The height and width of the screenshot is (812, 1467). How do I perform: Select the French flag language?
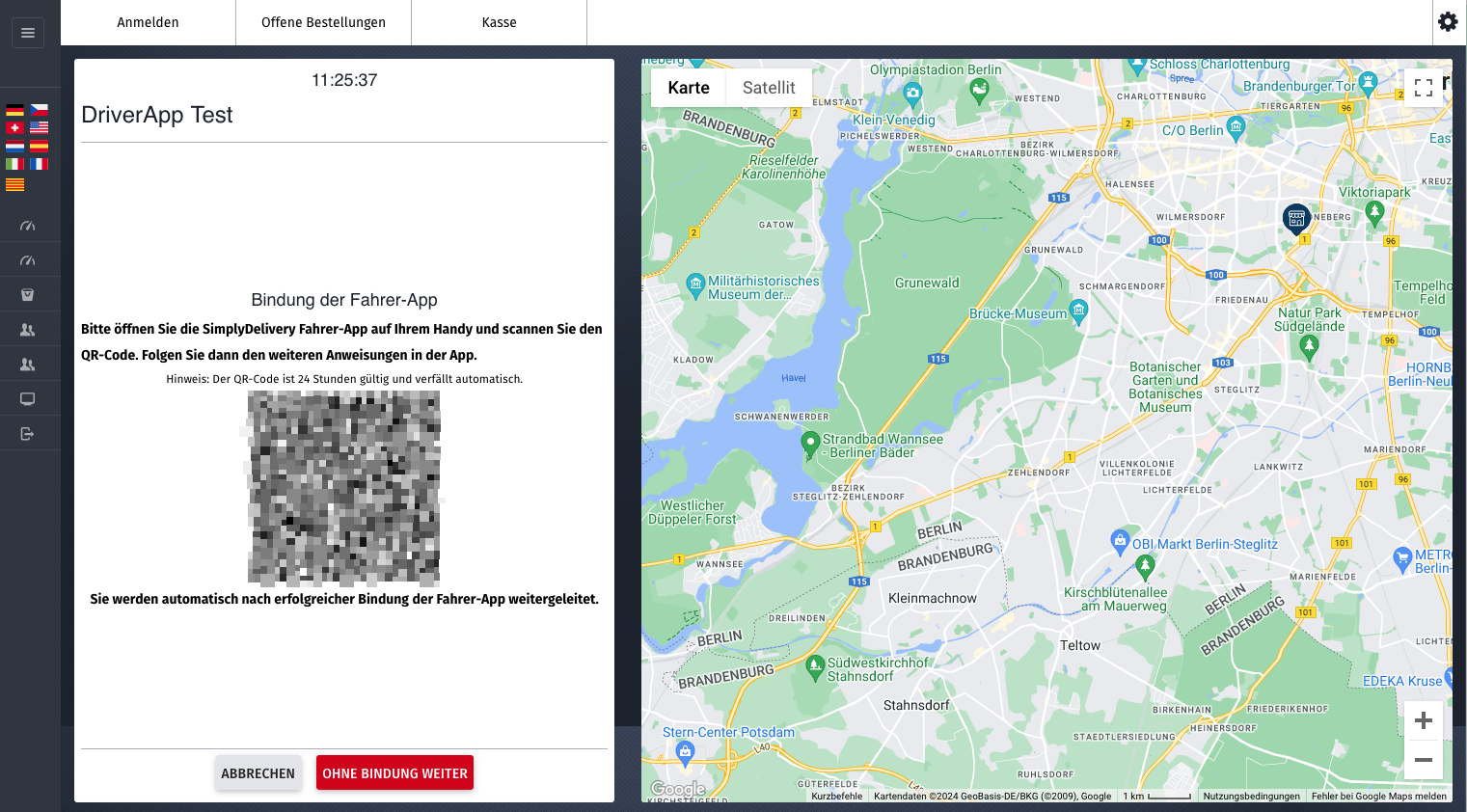click(40, 164)
